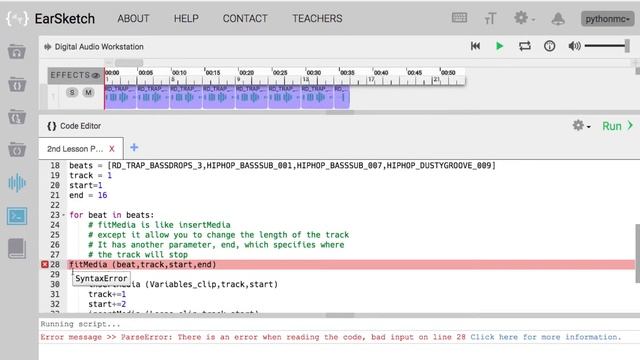Select the last short RD clip on track

tap(342, 97)
